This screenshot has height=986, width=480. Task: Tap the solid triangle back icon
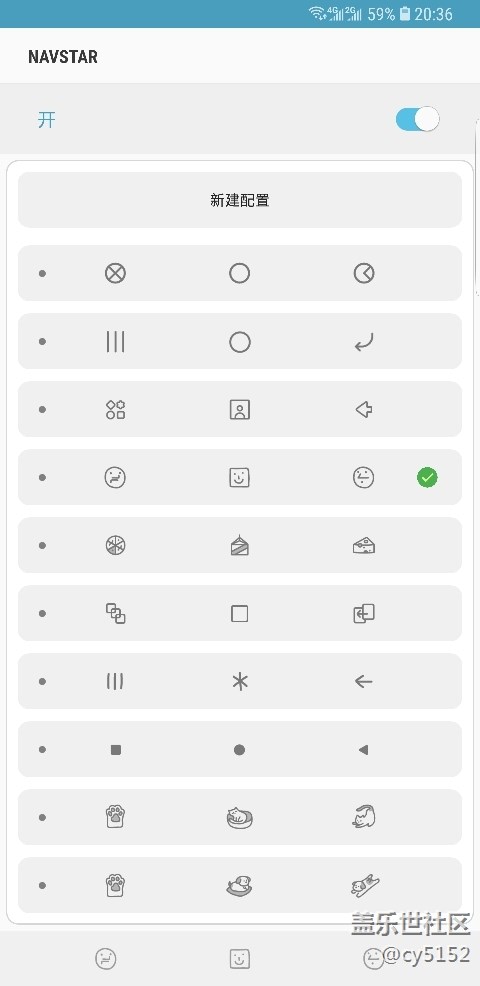tap(363, 750)
